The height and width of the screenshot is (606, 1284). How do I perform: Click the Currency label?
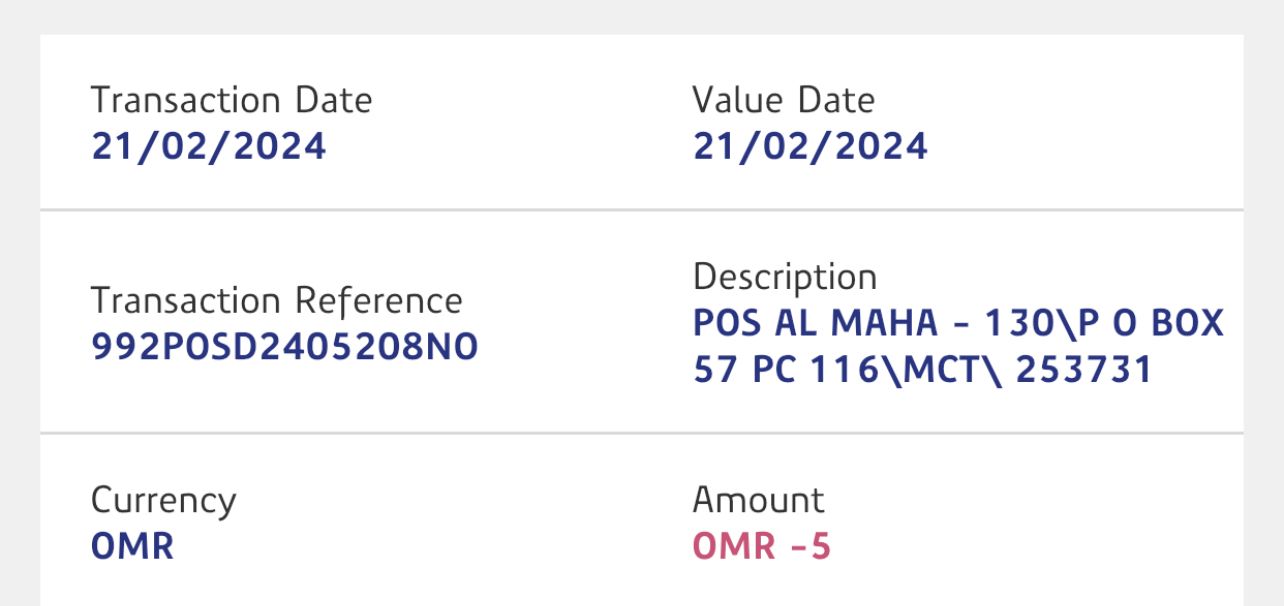click(x=163, y=500)
